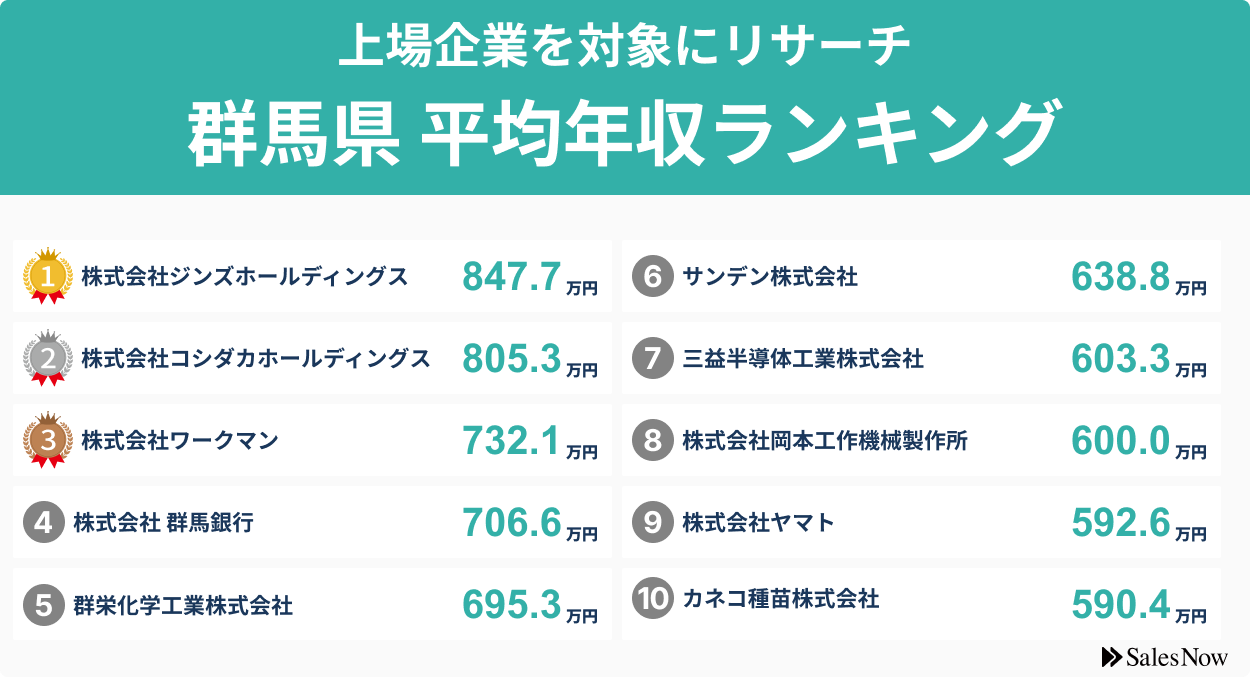The image size is (1250, 677).
Task: Click the gold rank 1 medal icon
Action: coord(47,274)
